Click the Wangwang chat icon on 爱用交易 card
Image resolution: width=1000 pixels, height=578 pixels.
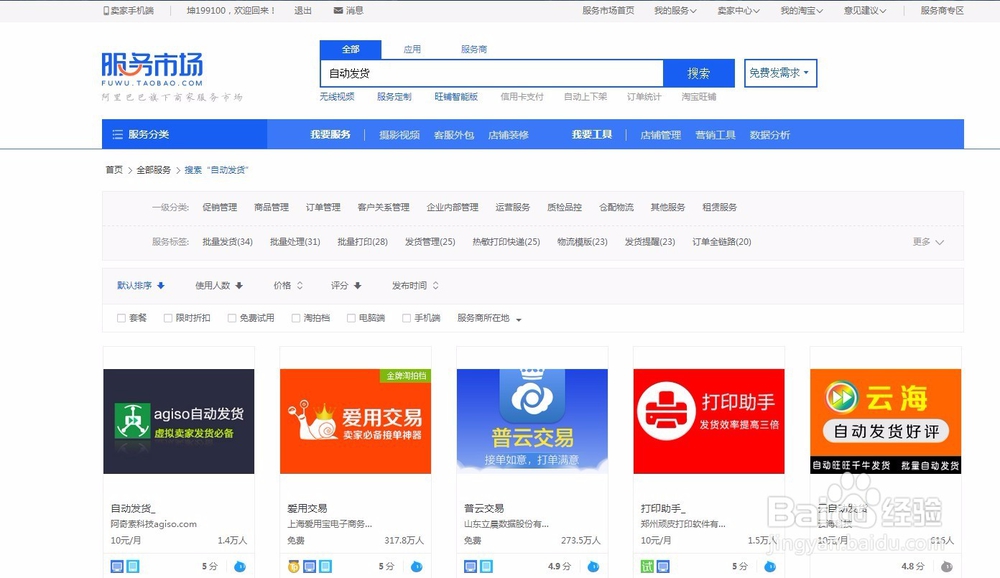click(x=416, y=566)
